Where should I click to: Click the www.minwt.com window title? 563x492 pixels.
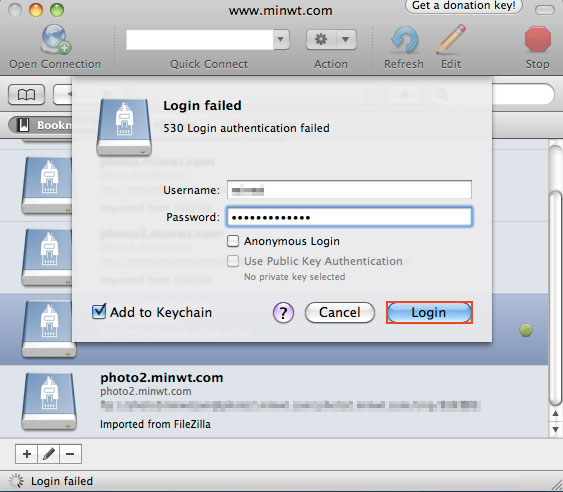pyautogui.click(x=280, y=10)
